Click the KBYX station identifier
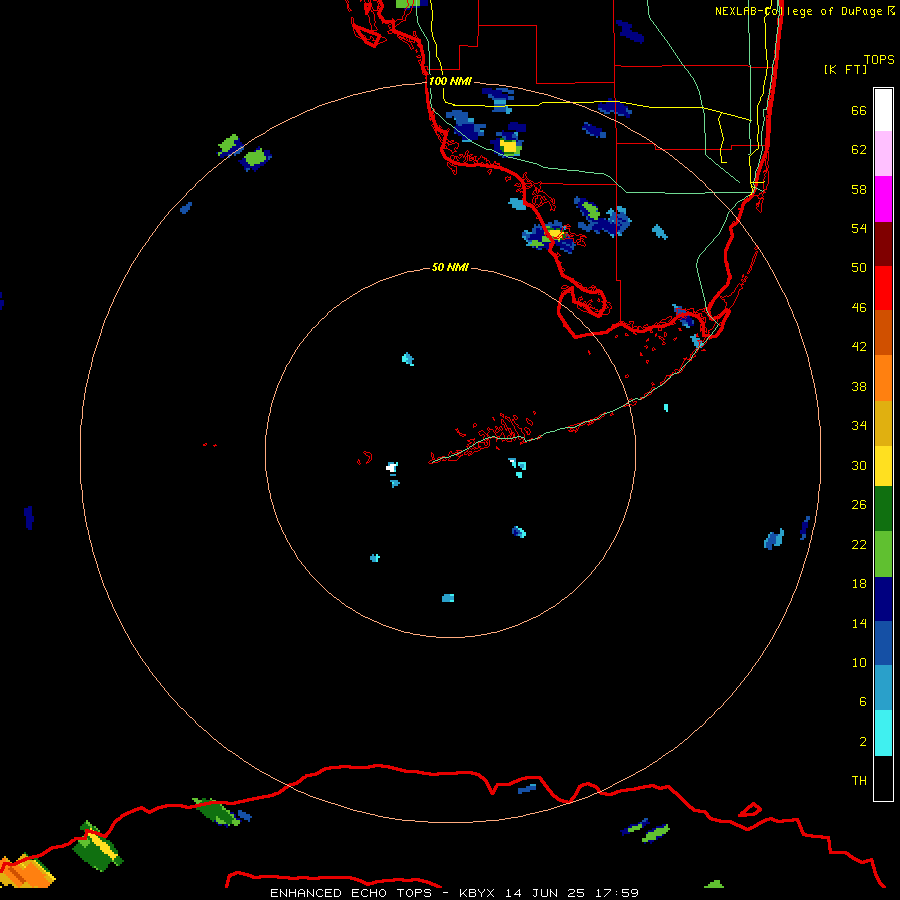The image size is (900, 900). point(476,893)
